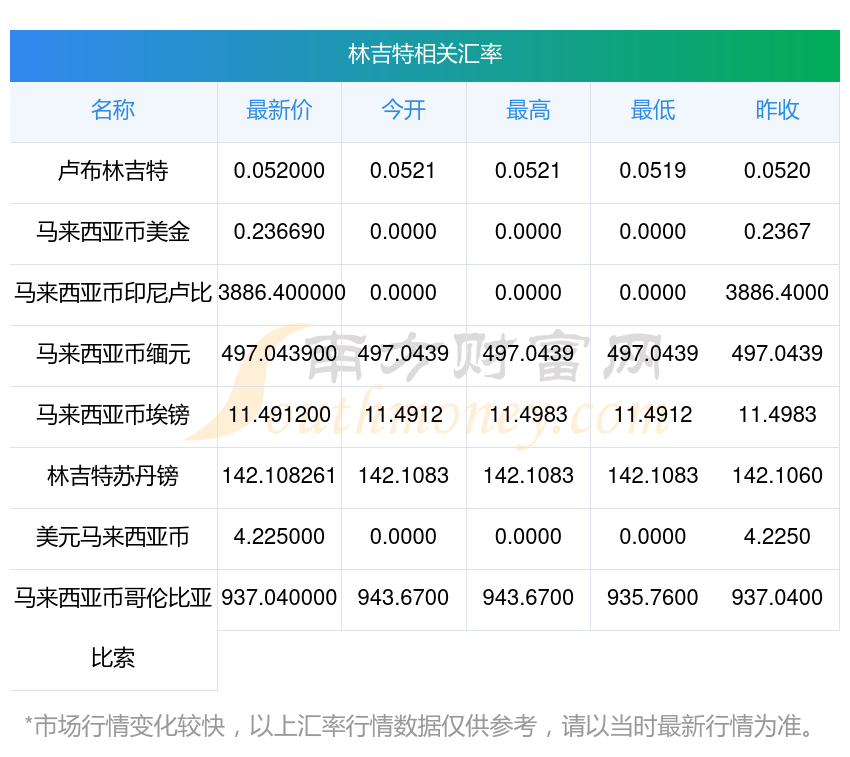Click 美元马来西亚币 最高 value 0.0000
The image size is (850, 757).
pos(528,537)
